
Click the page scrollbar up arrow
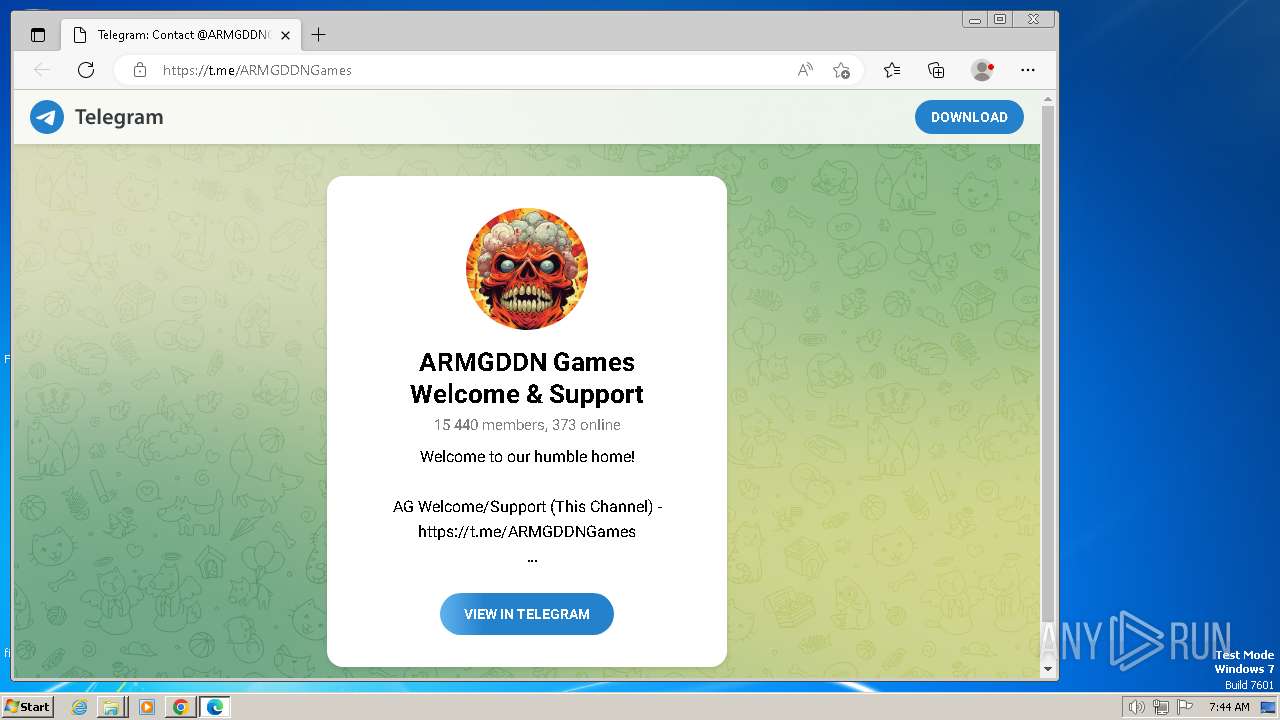tap(1048, 99)
